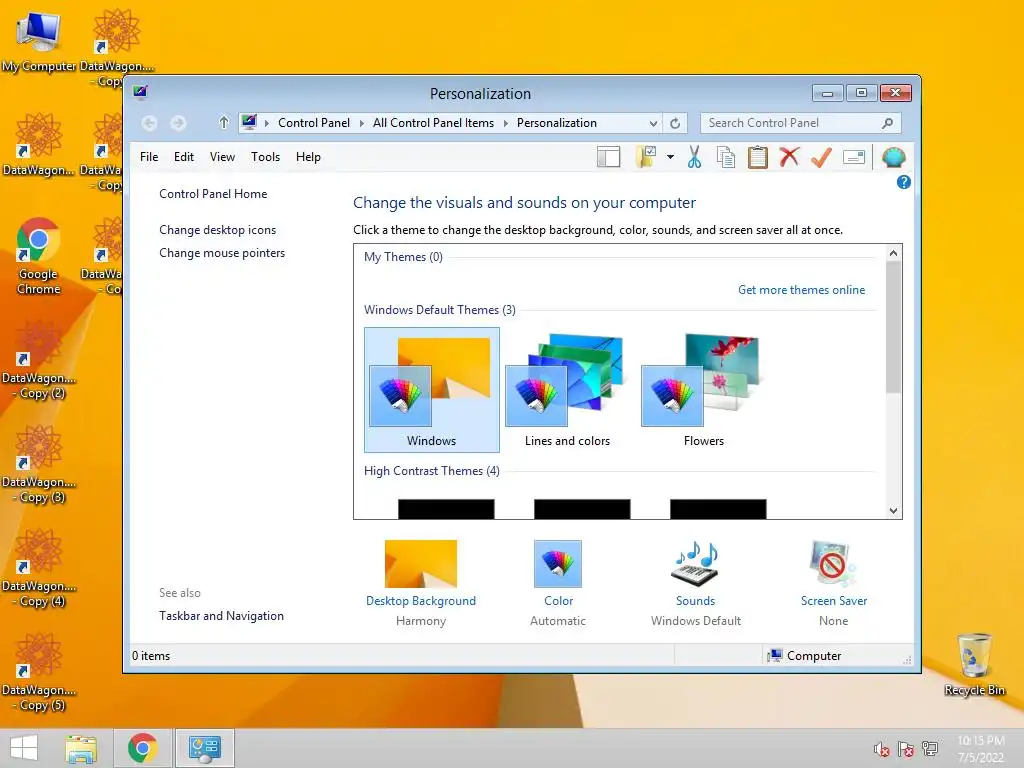This screenshot has width=1024, height=768.
Task: Go up one level with Up arrow
Action: (224, 122)
